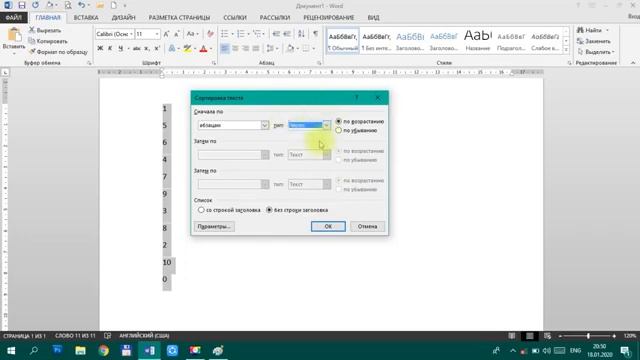Click the Save icon in quick access toolbar
The height and width of the screenshot is (360, 640).
click(x=22, y=5)
